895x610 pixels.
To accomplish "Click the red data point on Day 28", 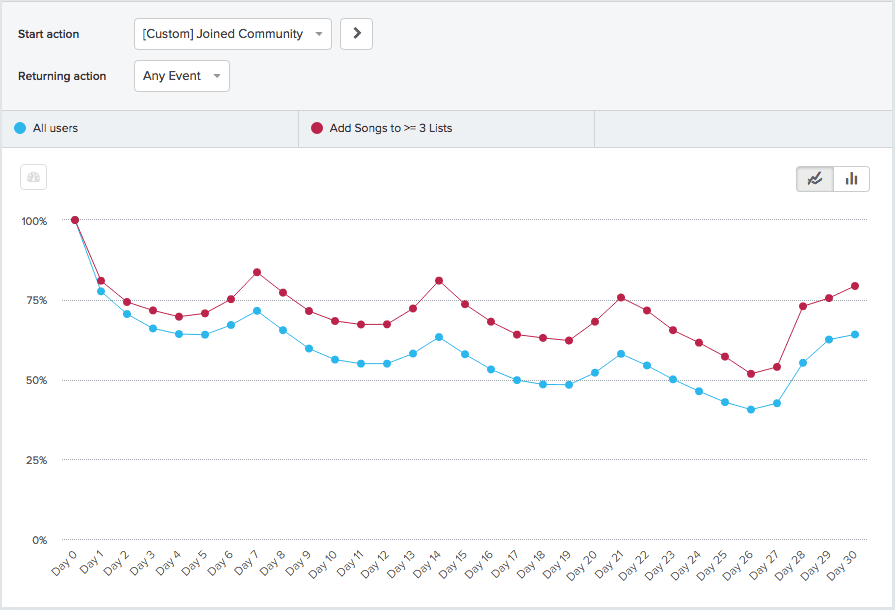I will 803,306.
